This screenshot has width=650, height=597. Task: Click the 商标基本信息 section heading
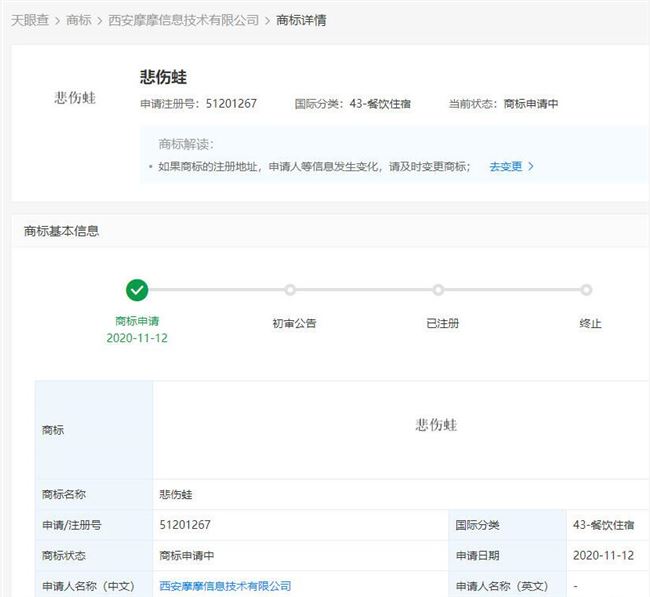(x=61, y=231)
